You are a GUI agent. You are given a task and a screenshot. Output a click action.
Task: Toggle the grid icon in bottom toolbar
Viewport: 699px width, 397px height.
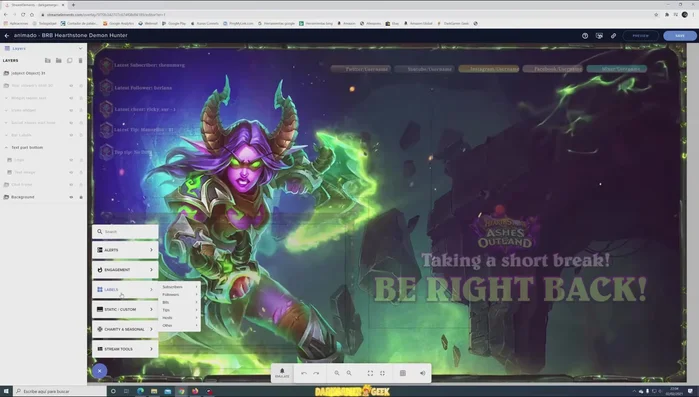(403, 373)
